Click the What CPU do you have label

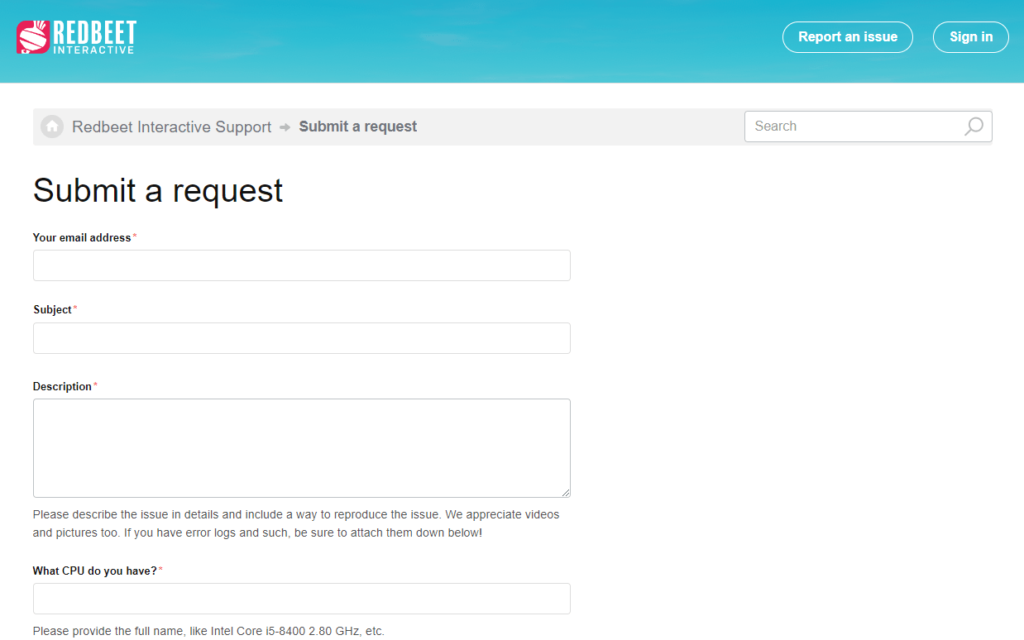pyautogui.click(x=95, y=571)
